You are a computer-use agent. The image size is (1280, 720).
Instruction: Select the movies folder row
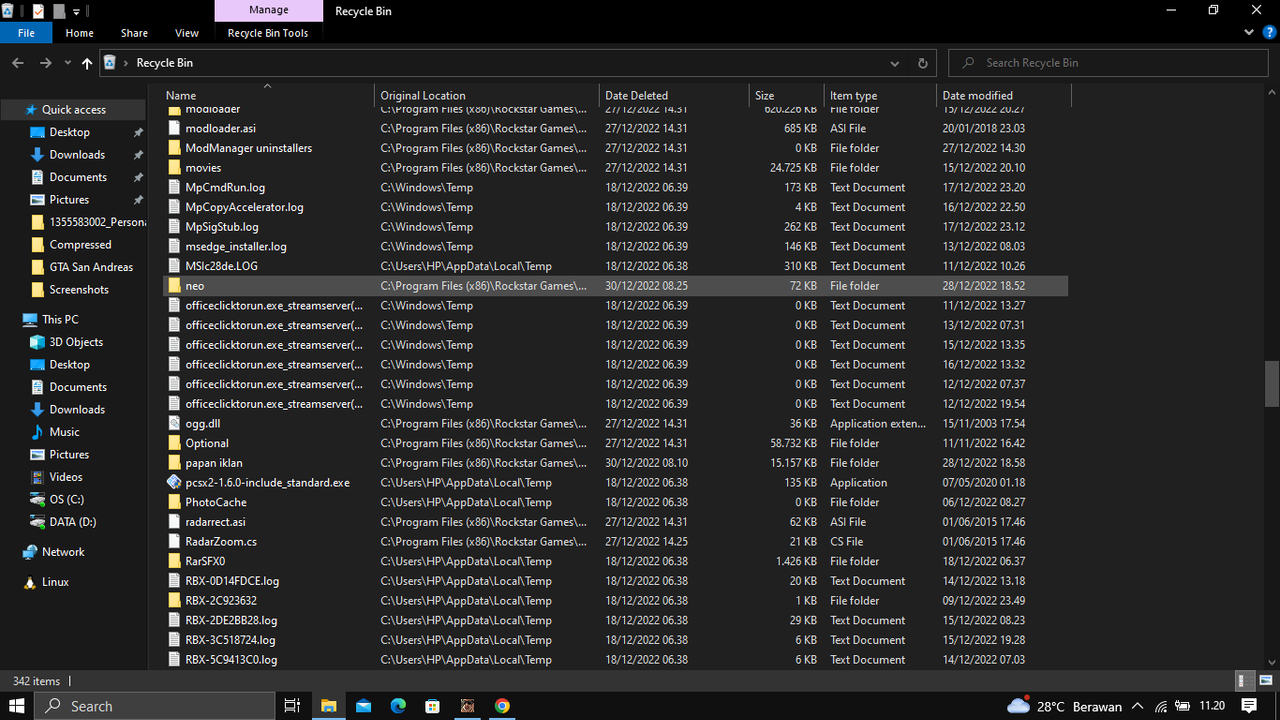click(x=614, y=168)
